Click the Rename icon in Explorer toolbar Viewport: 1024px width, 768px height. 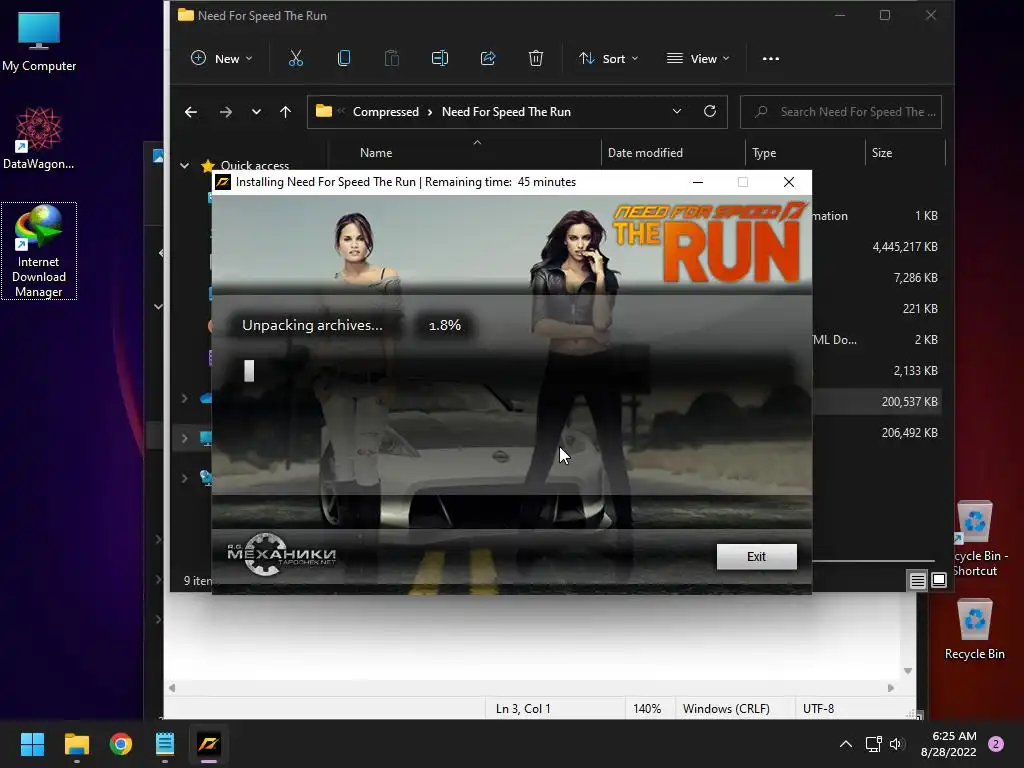(x=440, y=59)
